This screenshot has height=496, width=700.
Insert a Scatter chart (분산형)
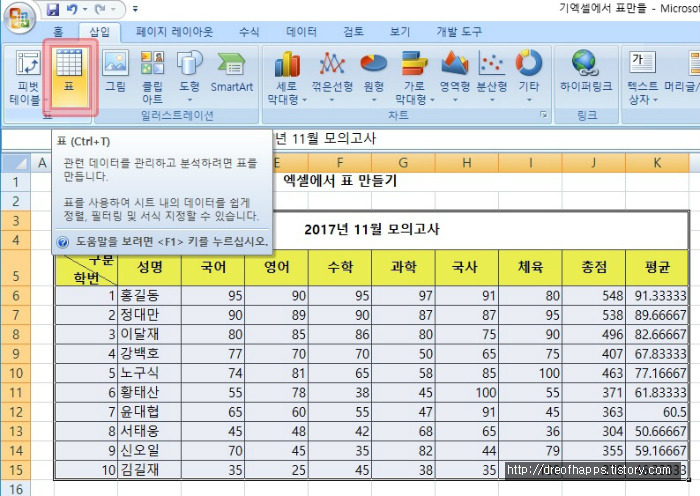click(492, 77)
